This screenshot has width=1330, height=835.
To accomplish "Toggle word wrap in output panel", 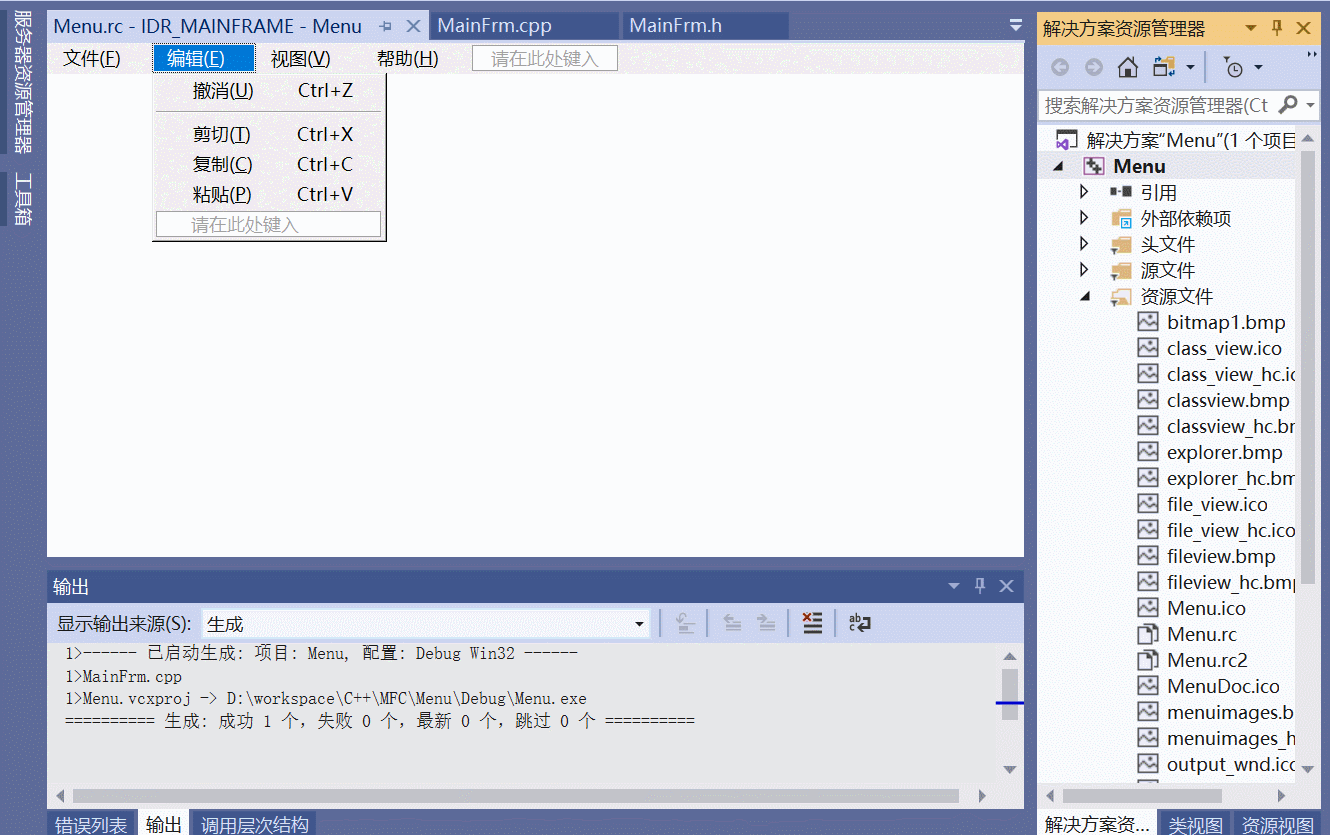I will [x=860, y=623].
